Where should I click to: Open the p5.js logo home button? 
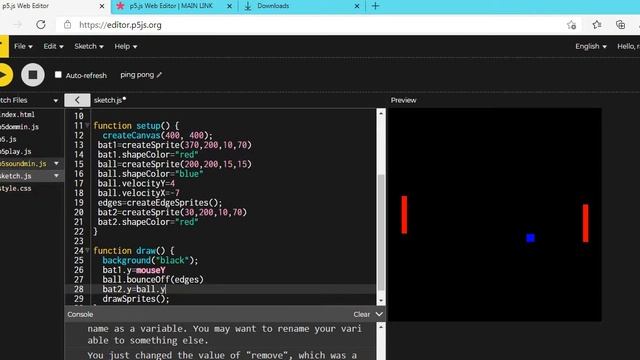[x=4, y=47]
